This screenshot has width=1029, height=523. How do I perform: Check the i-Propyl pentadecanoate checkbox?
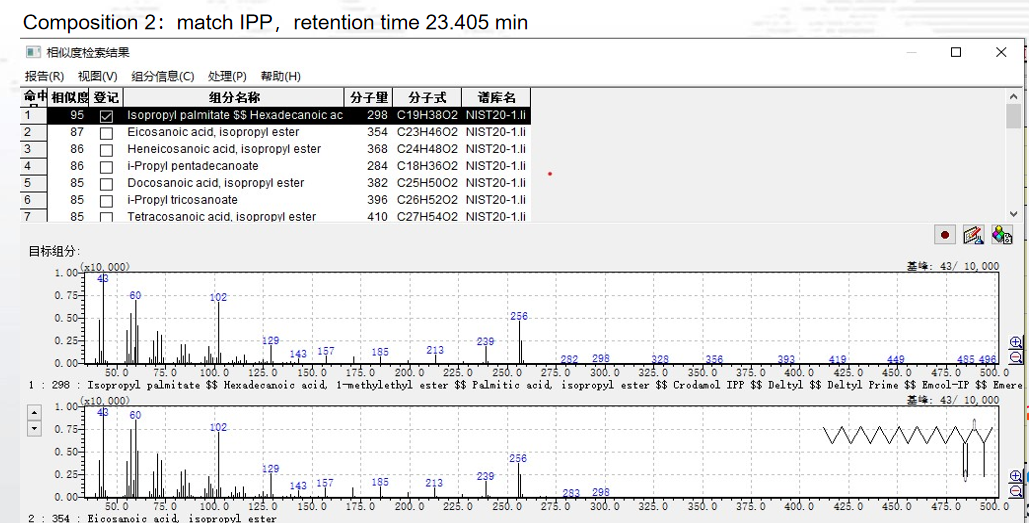[x=106, y=167]
